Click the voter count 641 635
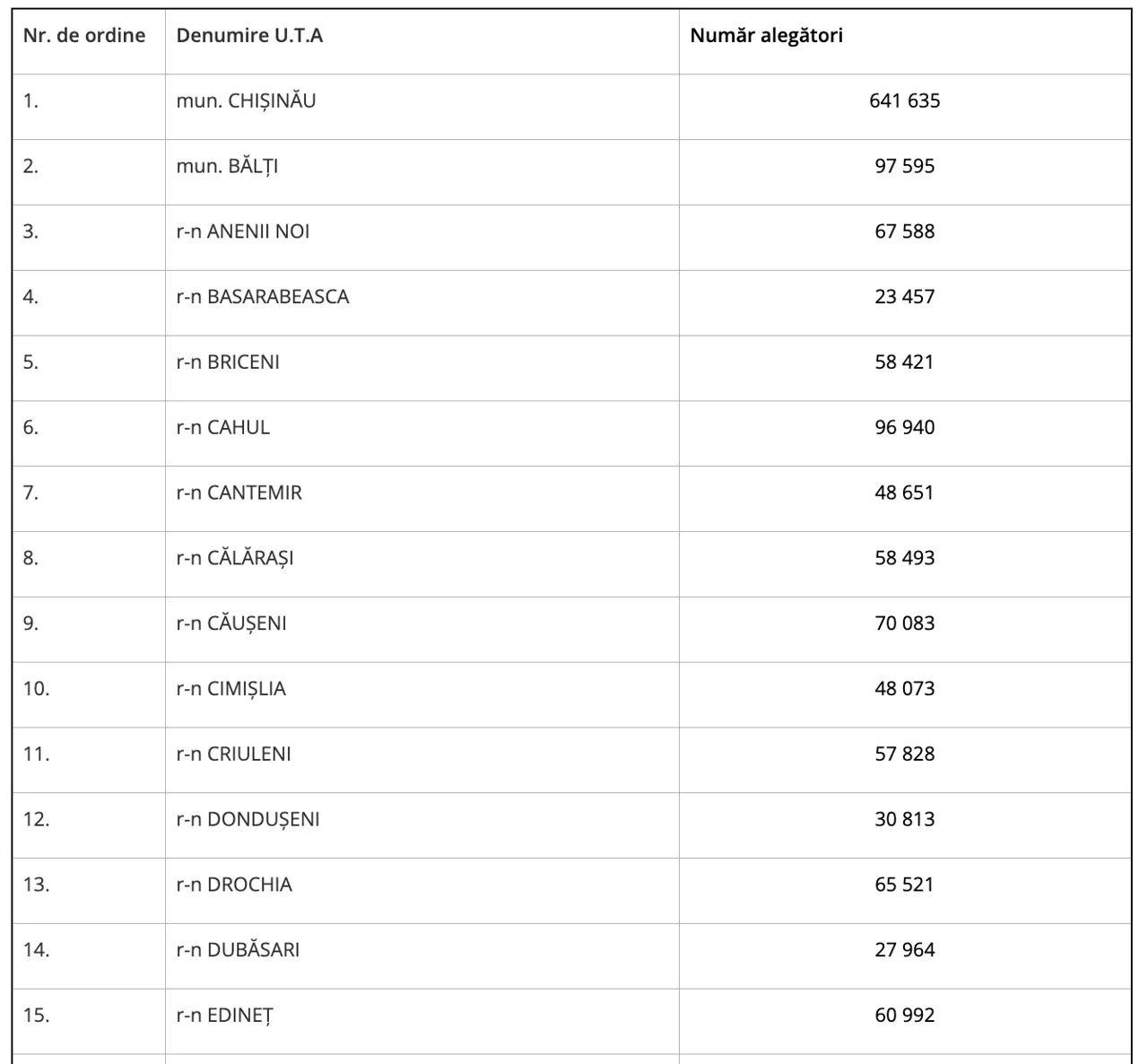Screen dimensions: 1148x1064 904,100
